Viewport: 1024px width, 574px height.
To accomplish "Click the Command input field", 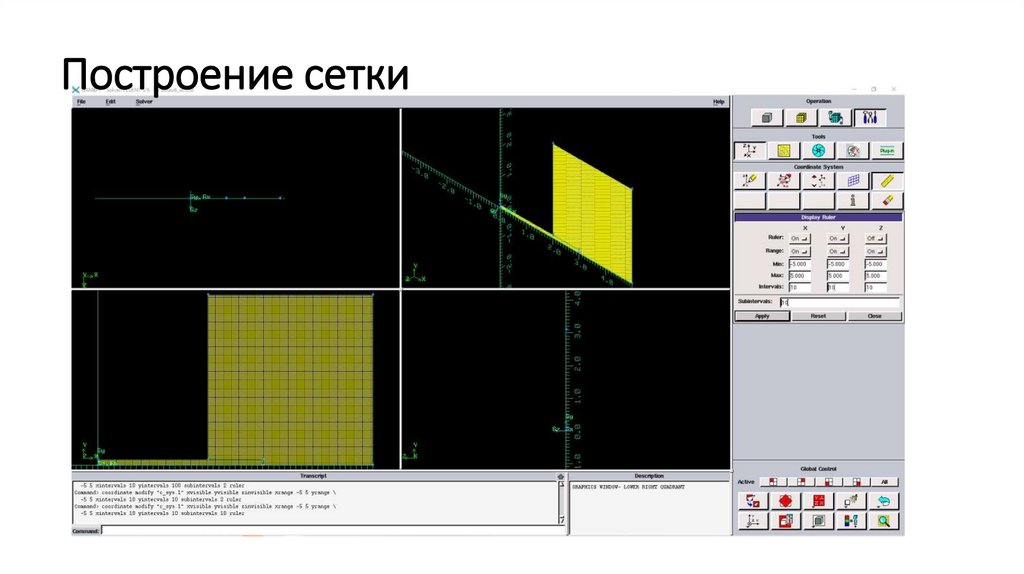I will (x=333, y=531).
